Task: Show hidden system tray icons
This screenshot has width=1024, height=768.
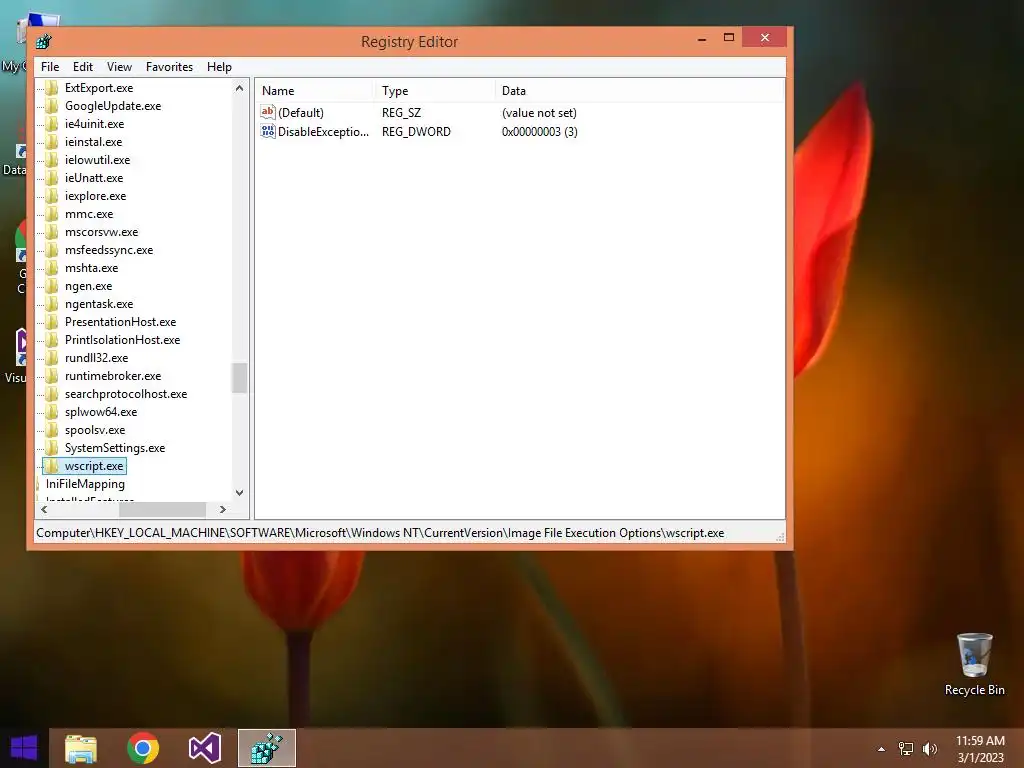Action: click(x=881, y=749)
